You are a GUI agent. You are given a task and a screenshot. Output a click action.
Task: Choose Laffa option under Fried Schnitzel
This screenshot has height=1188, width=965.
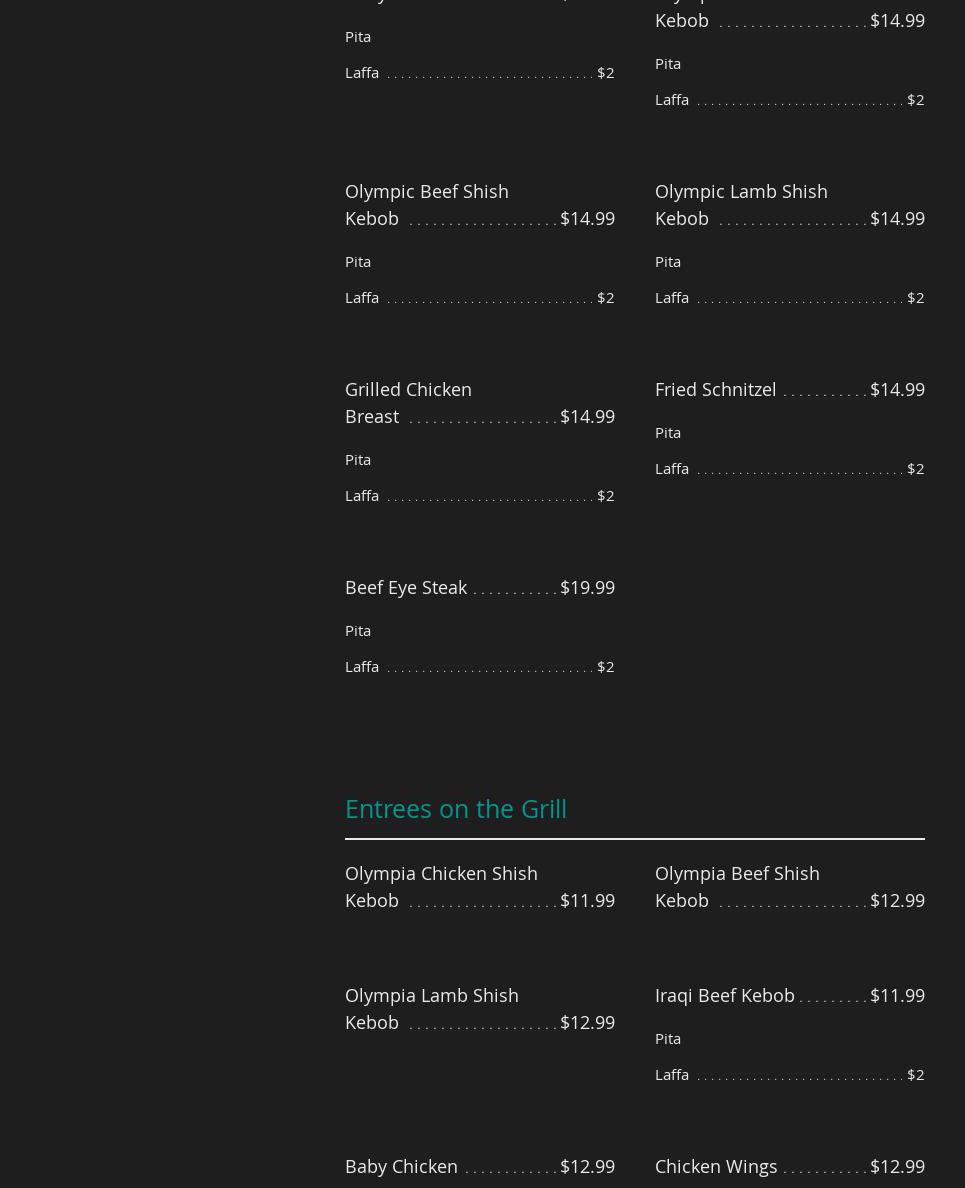672,468
